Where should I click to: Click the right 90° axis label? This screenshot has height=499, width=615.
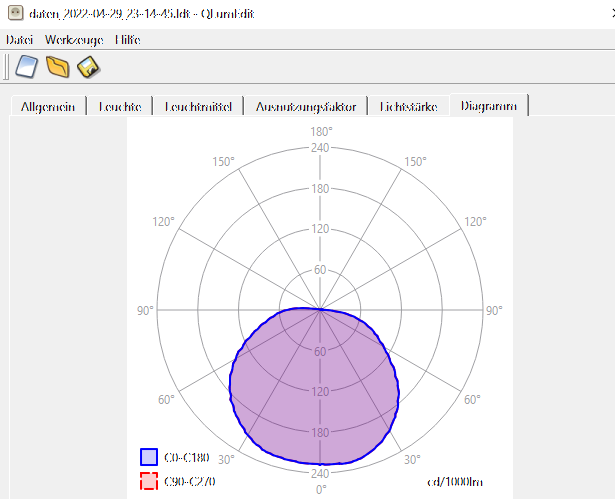click(x=494, y=311)
